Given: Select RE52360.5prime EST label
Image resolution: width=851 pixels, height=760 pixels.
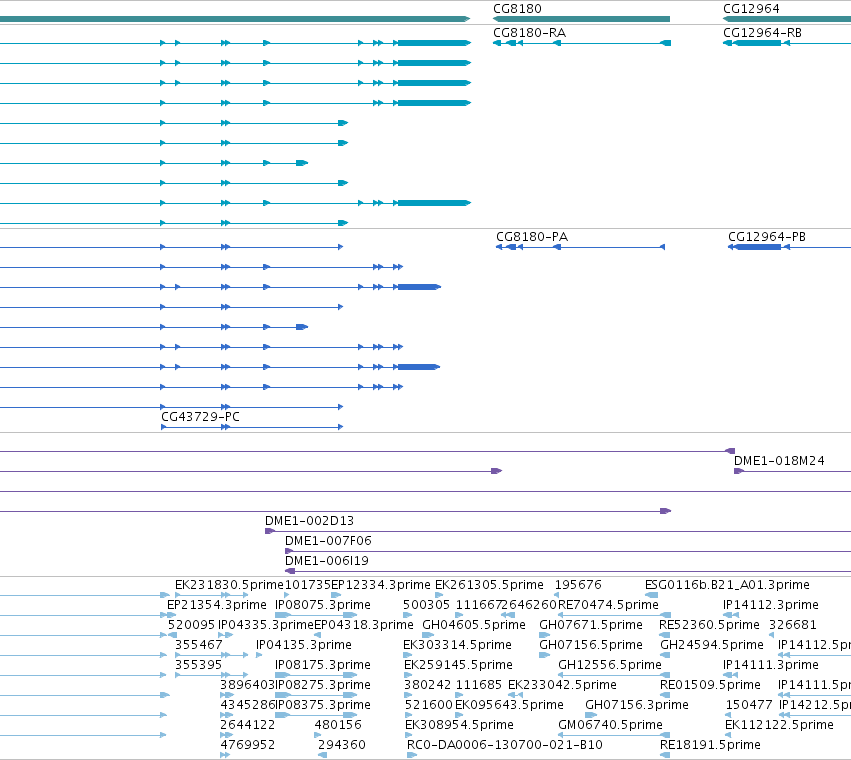Looking at the screenshot, I should [x=709, y=625].
